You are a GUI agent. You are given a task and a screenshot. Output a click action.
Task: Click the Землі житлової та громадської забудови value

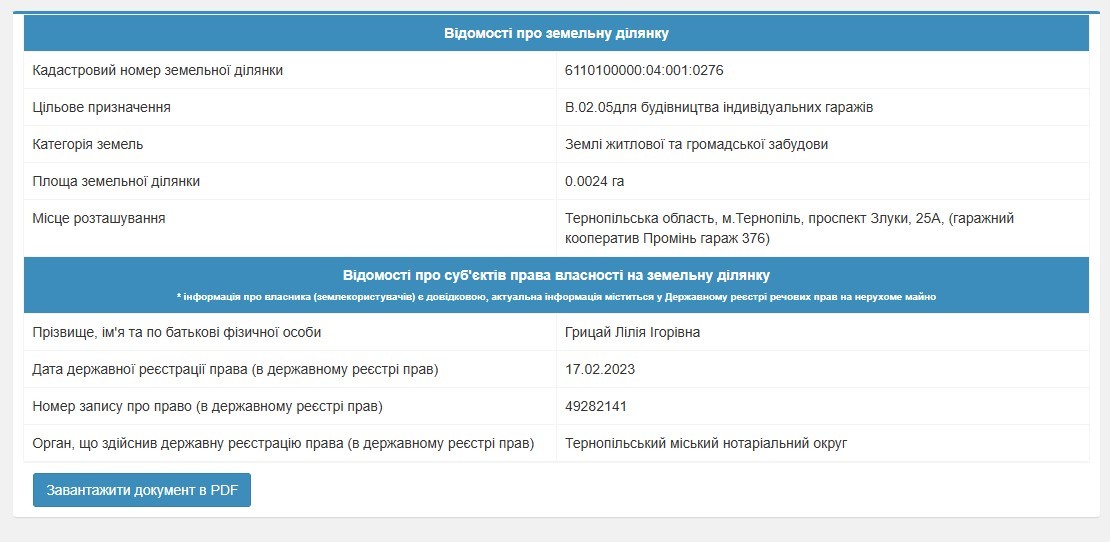[697, 144]
